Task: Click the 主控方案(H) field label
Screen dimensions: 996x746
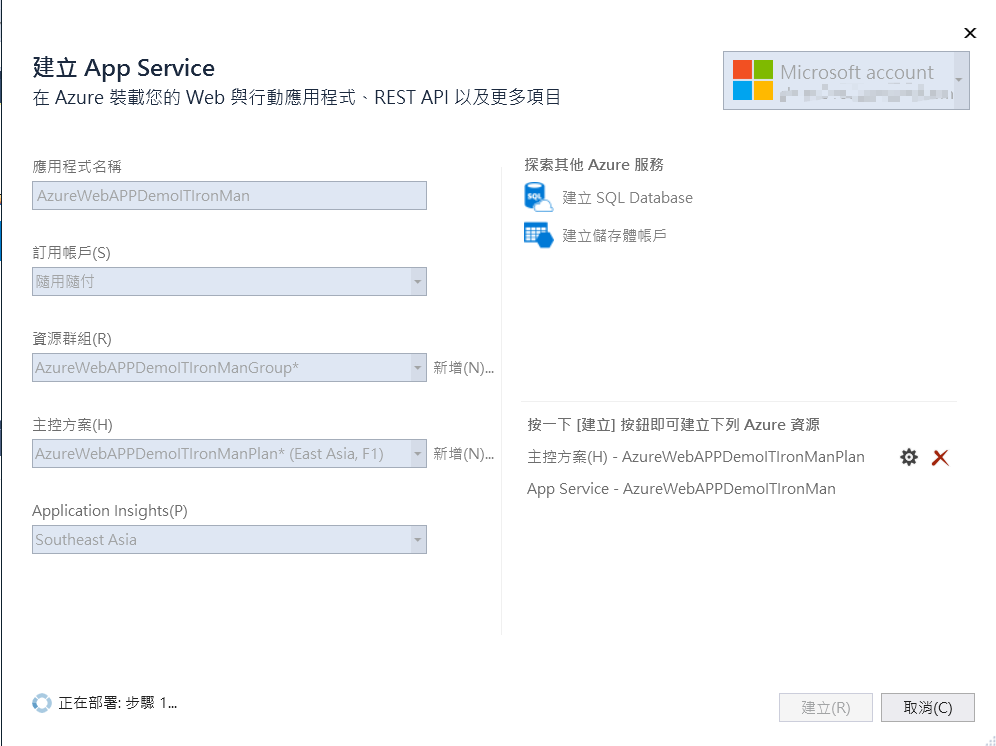Action: click(72, 424)
